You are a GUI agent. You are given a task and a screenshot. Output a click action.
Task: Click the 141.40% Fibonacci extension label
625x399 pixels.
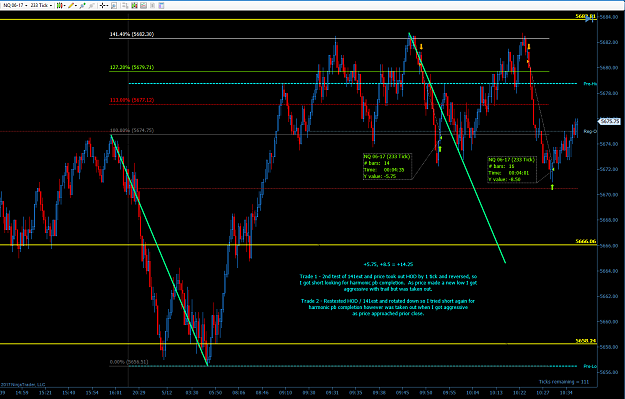[x=132, y=34]
